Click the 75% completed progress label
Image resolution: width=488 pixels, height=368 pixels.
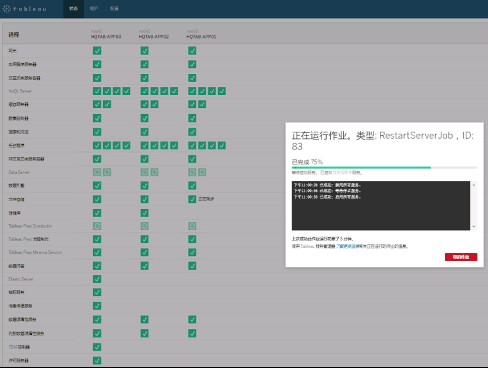click(x=307, y=162)
